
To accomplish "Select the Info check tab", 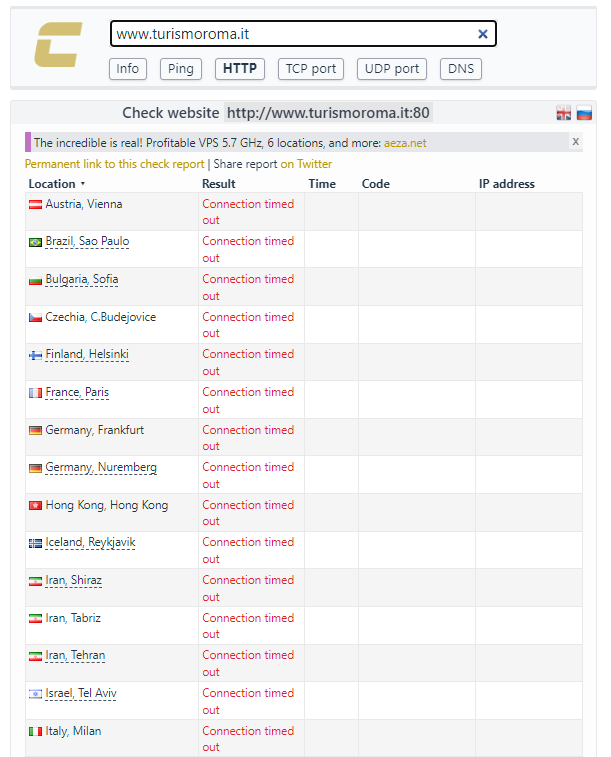I will (128, 69).
